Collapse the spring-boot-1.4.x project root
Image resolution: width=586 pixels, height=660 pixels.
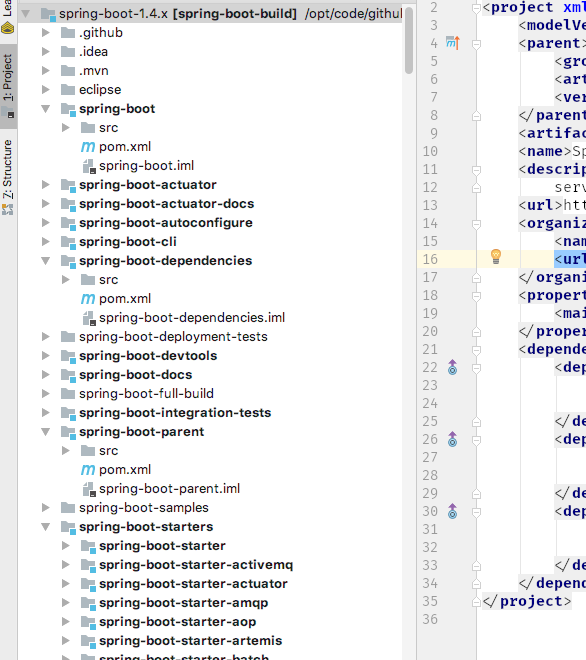(x=26, y=14)
